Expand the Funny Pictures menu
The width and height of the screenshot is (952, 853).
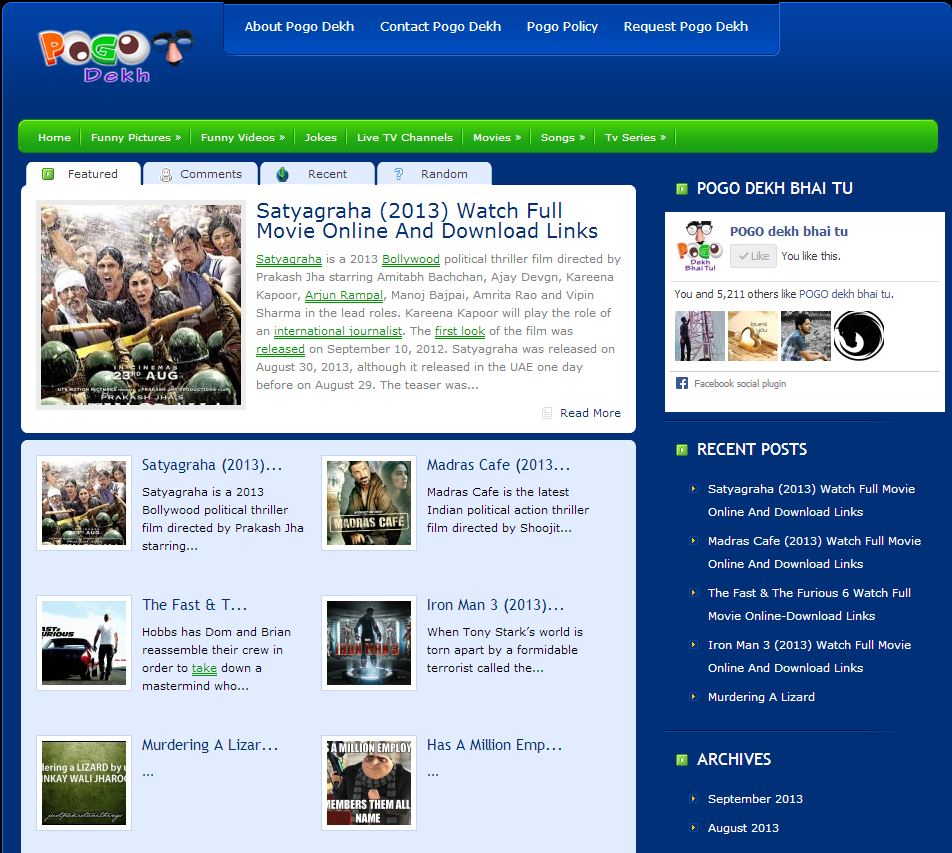pyautogui.click(x=135, y=138)
